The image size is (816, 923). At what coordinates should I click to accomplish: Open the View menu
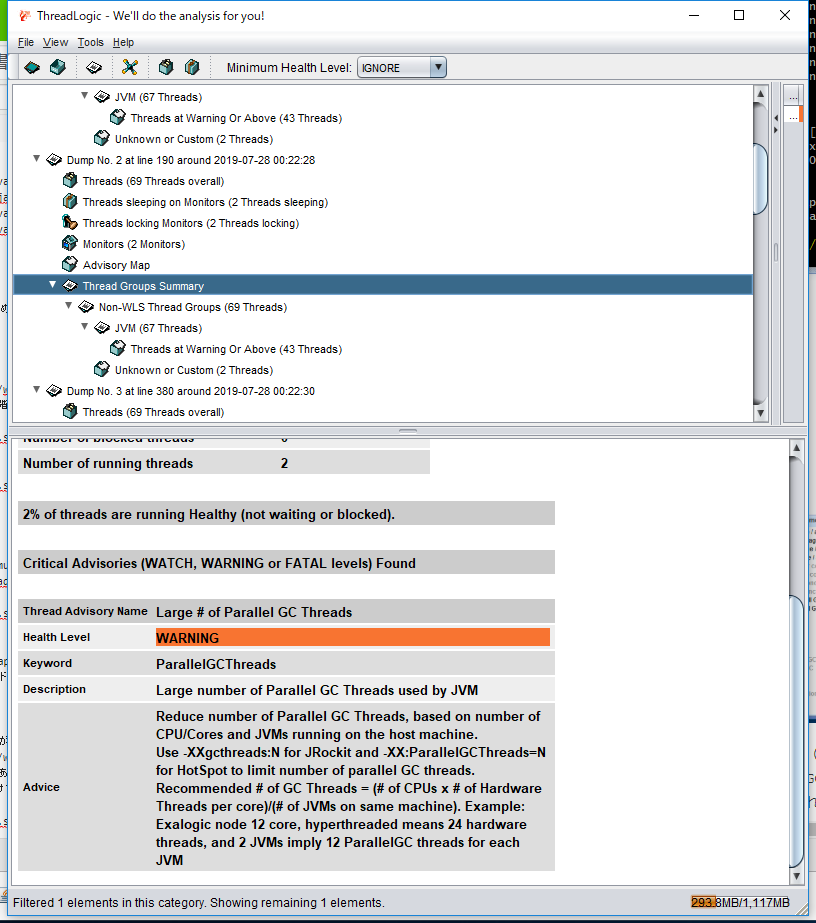[55, 42]
